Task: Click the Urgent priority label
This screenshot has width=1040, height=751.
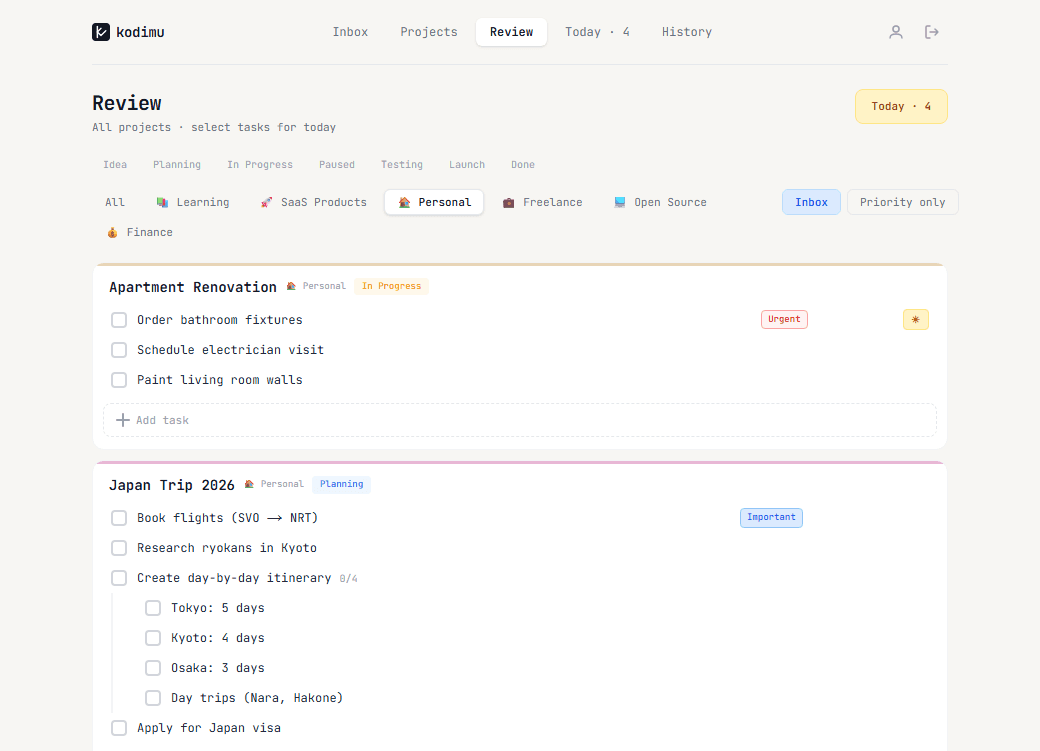Action: pos(784,319)
